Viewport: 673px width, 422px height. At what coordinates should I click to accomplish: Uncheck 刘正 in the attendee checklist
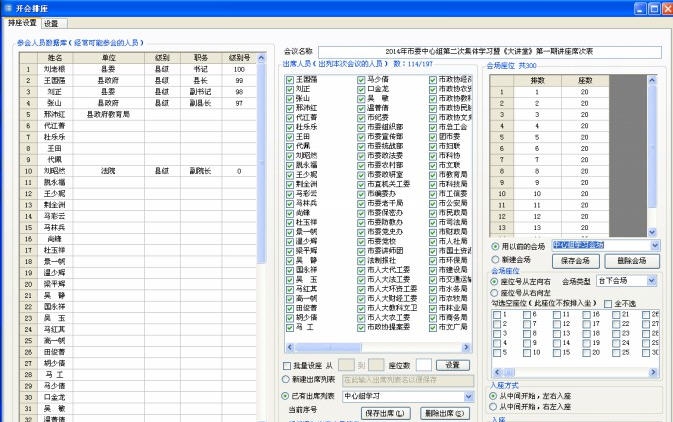pos(290,89)
